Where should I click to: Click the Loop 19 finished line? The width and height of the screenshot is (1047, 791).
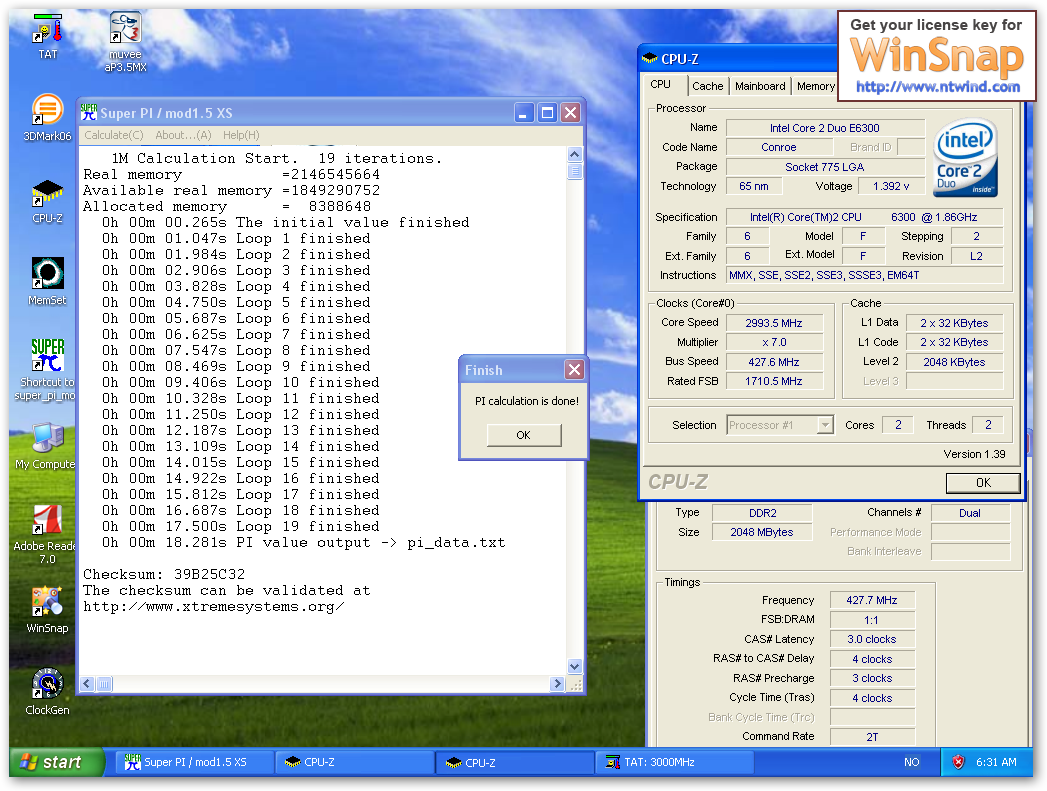[x=240, y=527]
